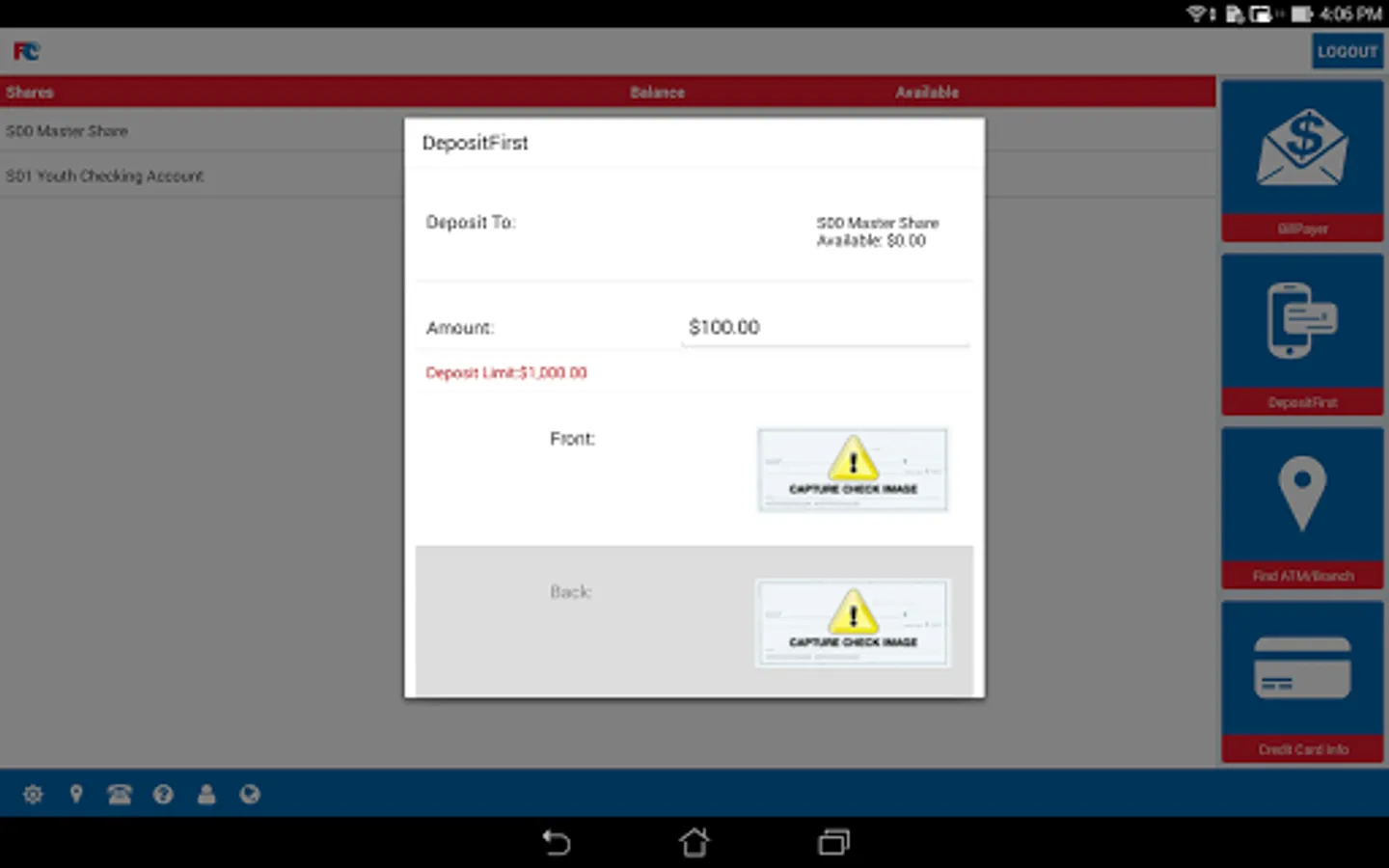Capture the Front check image
1389x868 pixels.
[x=853, y=470]
